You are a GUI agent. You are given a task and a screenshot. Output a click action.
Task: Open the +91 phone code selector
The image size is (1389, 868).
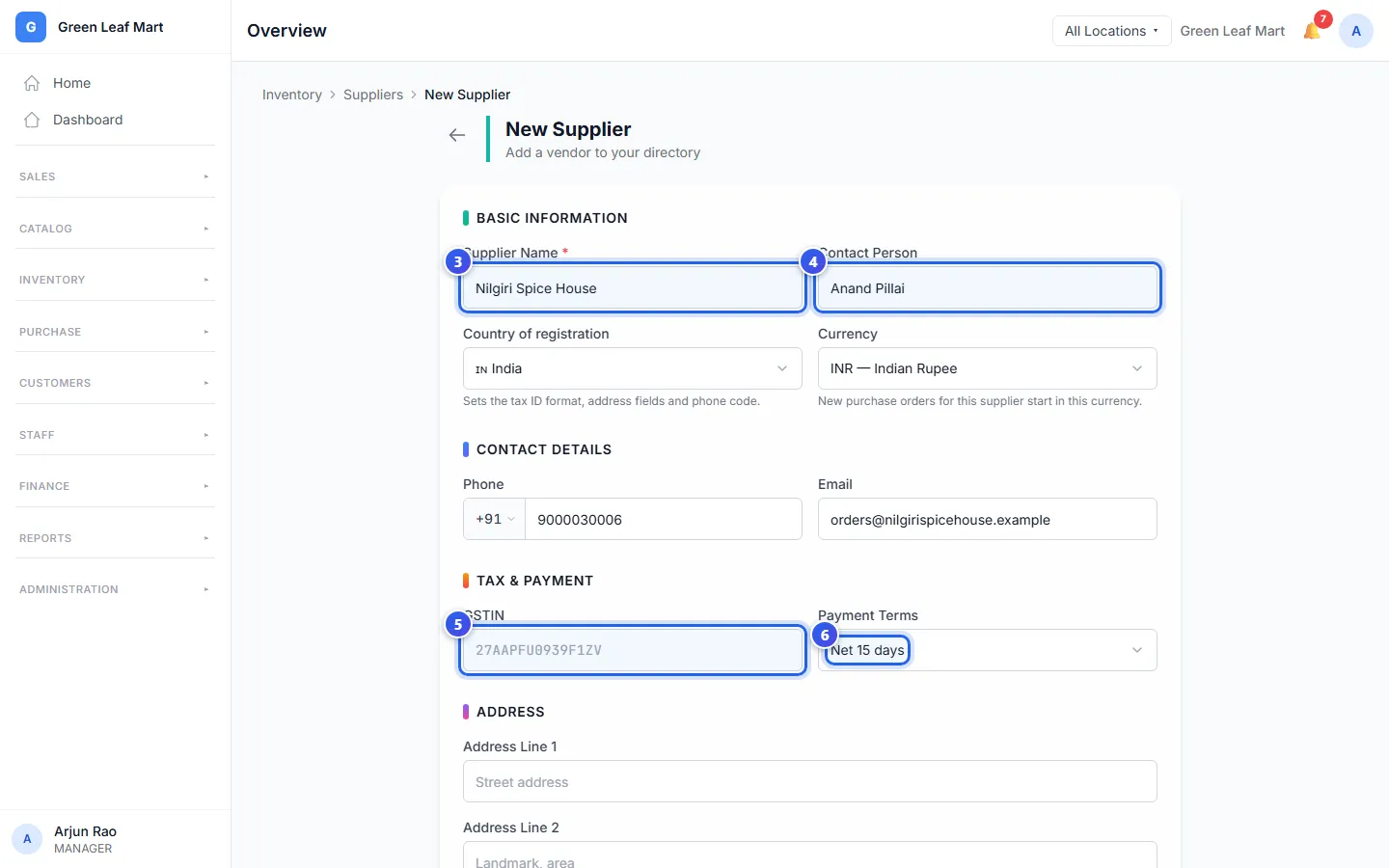point(495,519)
